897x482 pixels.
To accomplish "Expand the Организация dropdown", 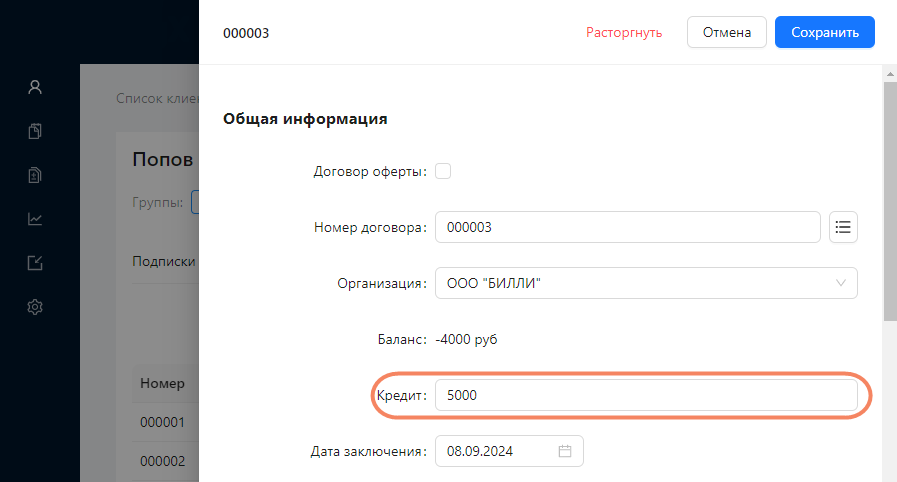I will tap(646, 283).
